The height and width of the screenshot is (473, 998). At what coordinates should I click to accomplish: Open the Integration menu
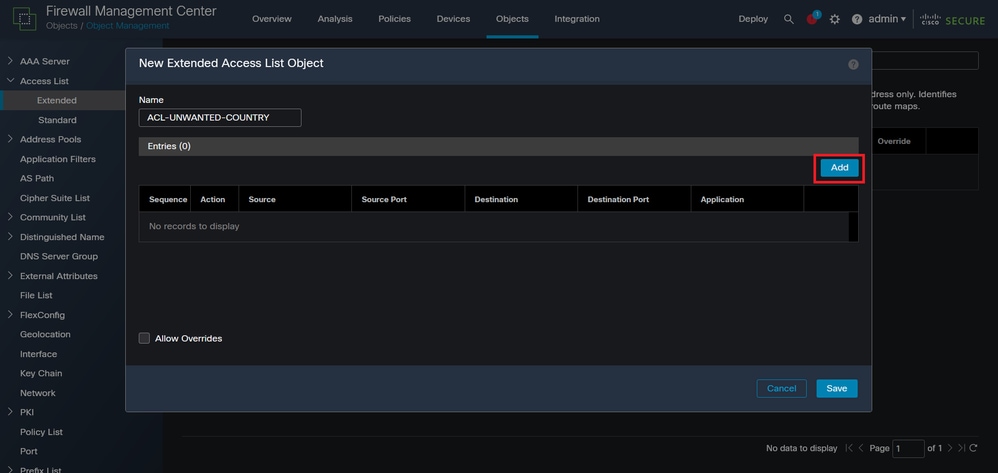click(577, 19)
